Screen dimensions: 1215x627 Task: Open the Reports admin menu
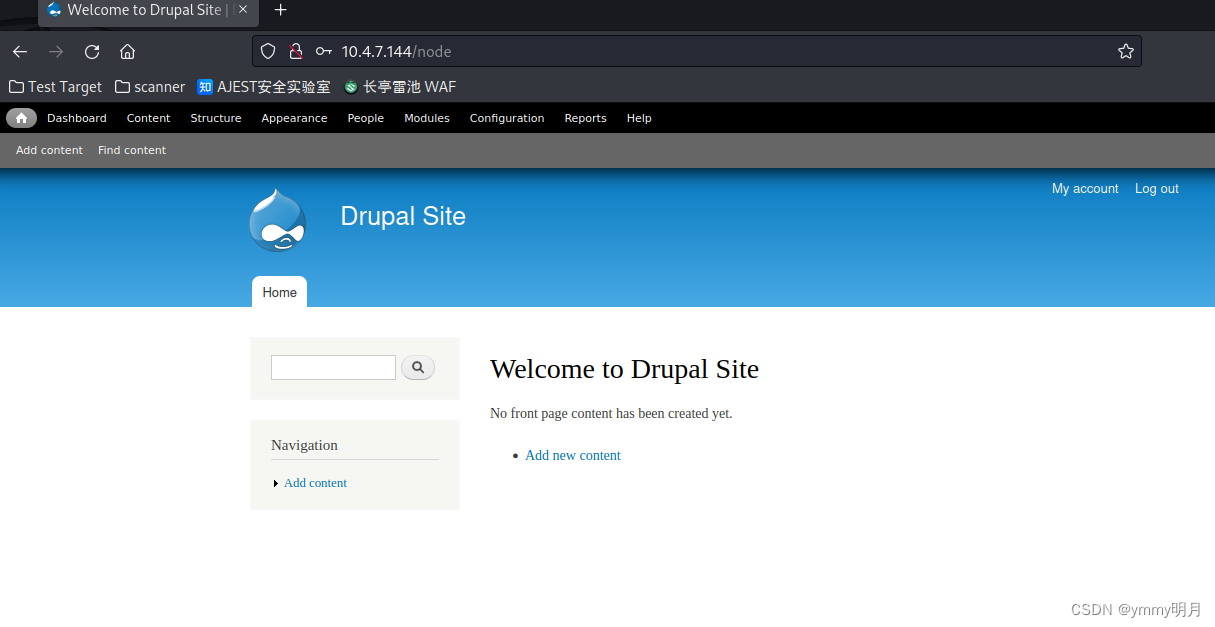click(585, 118)
